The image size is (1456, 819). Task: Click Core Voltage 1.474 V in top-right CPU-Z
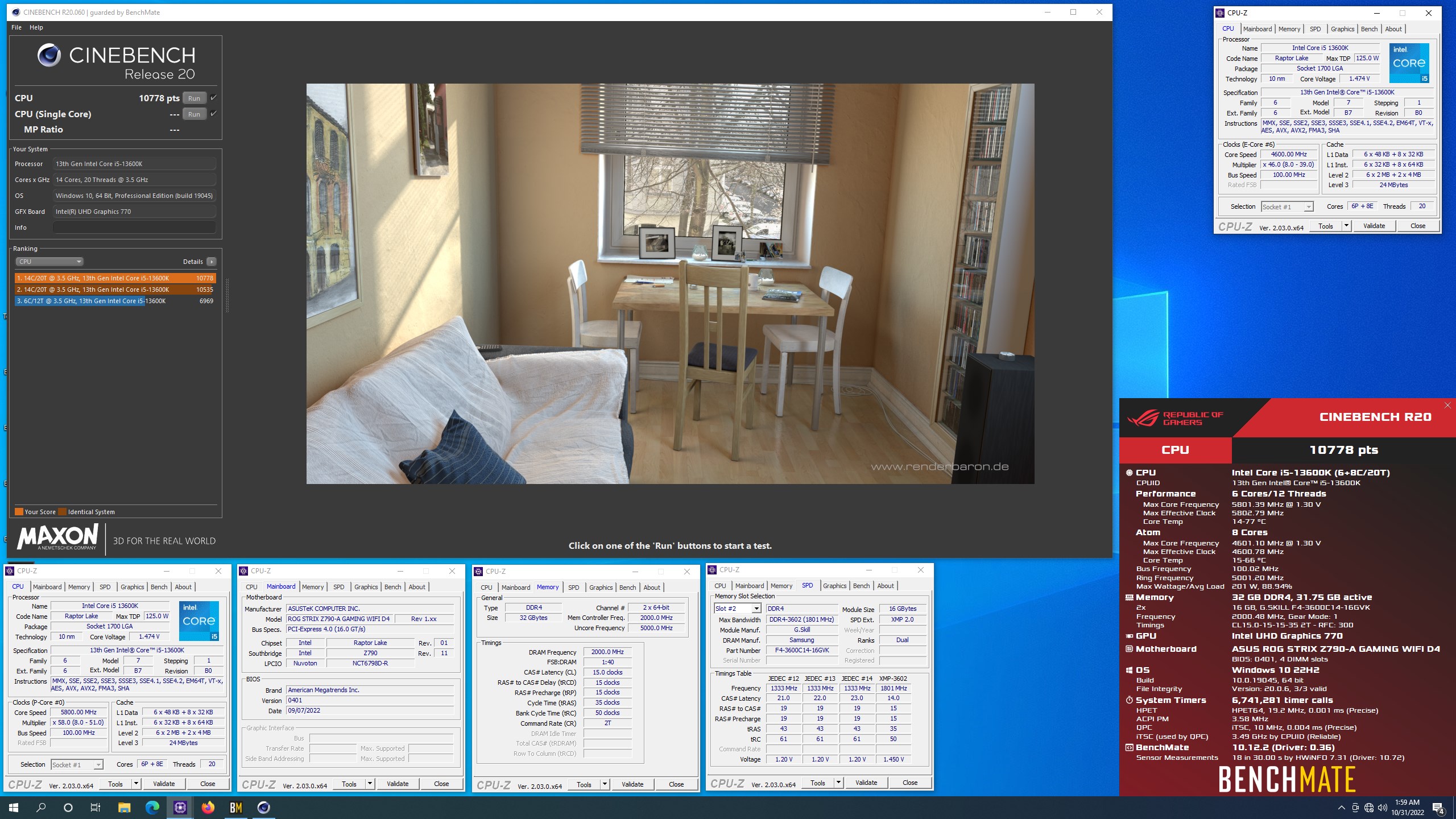pos(1359,78)
